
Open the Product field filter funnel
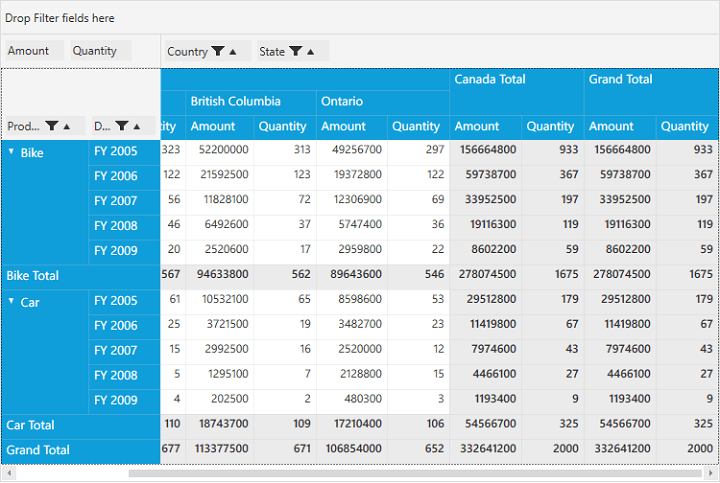(x=50, y=127)
